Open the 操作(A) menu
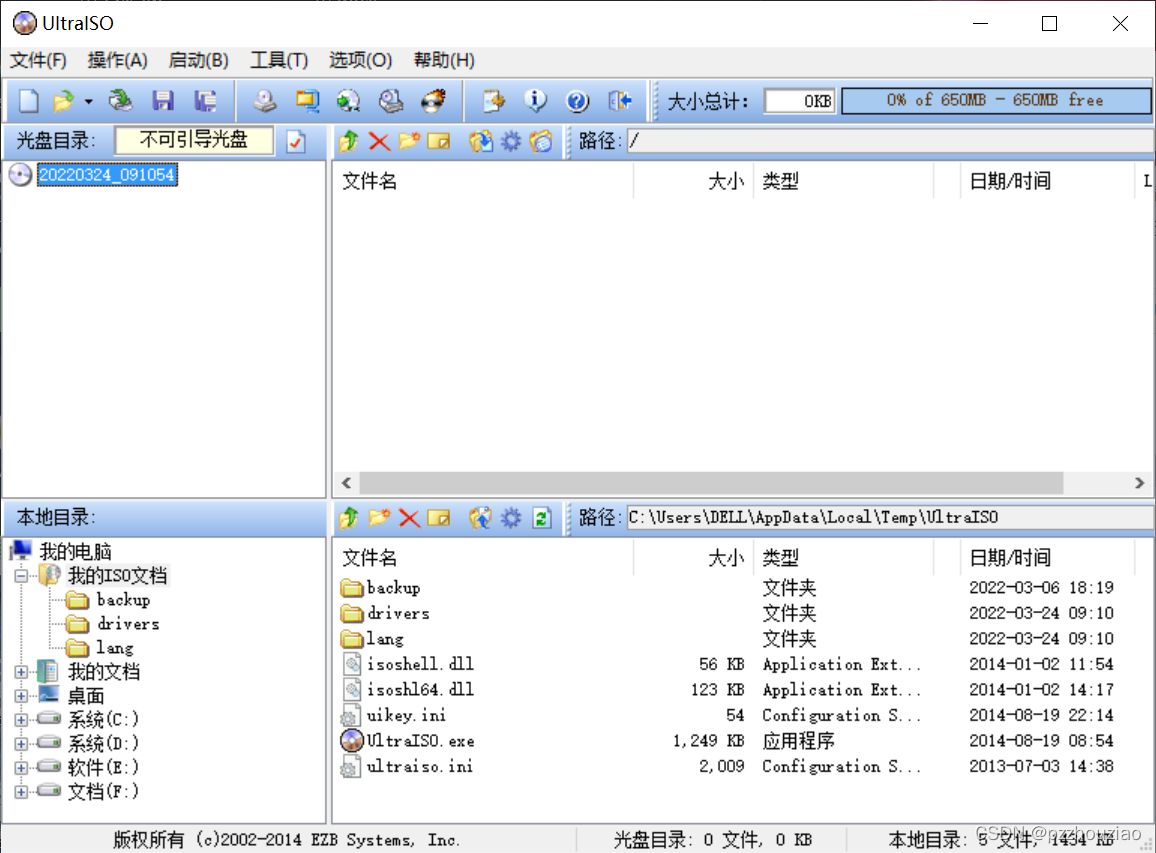The image size is (1156, 853). (117, 60)
